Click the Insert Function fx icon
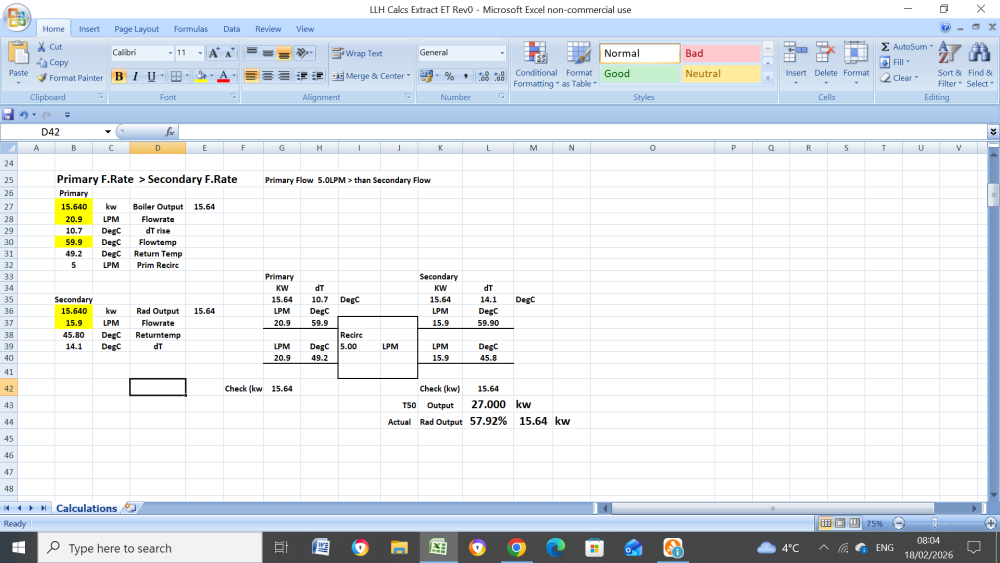This screenshot has width=1000, height=563. [x=170, y=132]
